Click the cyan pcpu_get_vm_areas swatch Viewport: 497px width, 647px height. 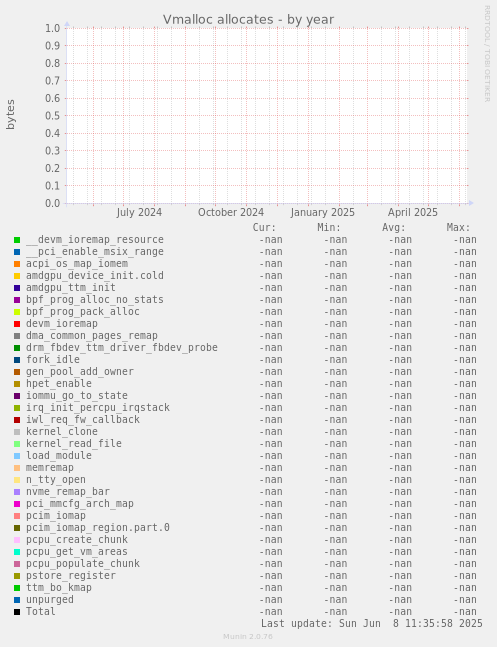17,552
